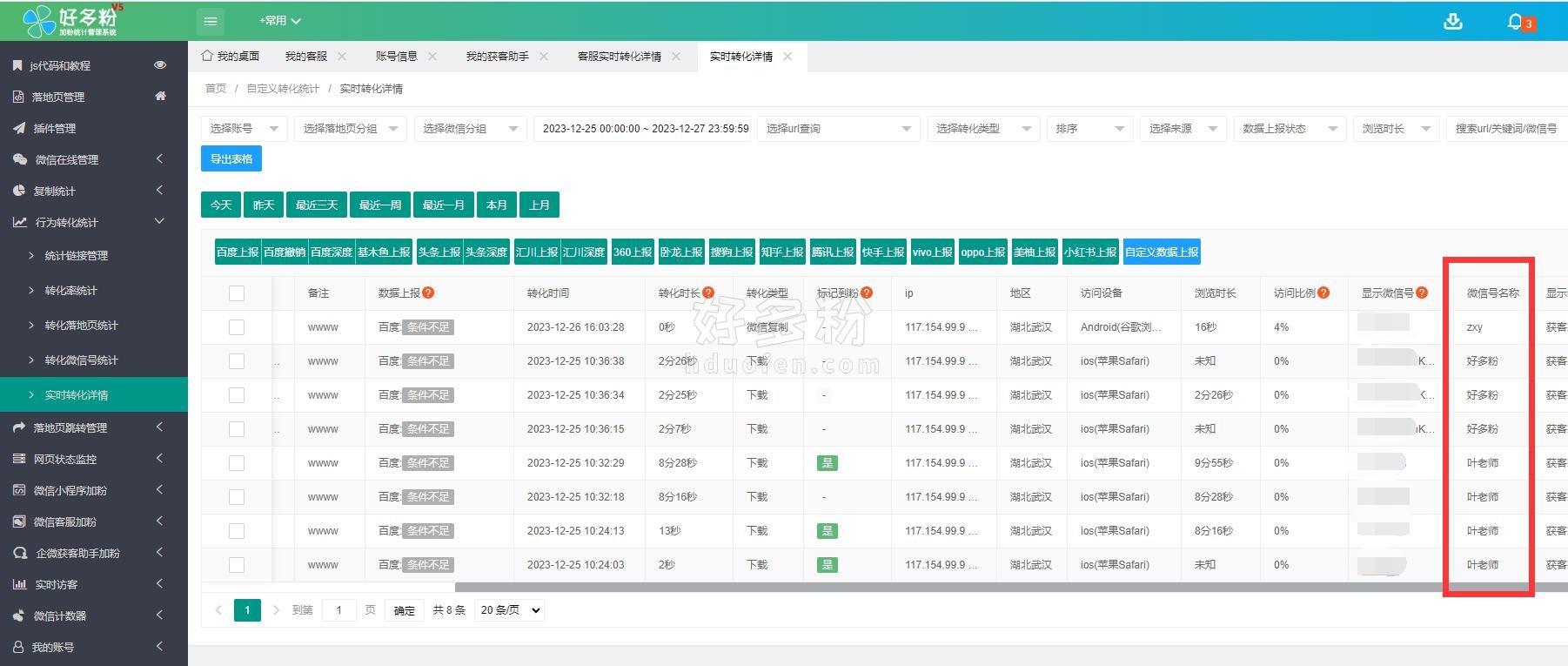Check the row with time 2023-12-25 10:24:03
Viewport: 1568px width, 666px height.
pyautogui.click(x=237, y=565)
